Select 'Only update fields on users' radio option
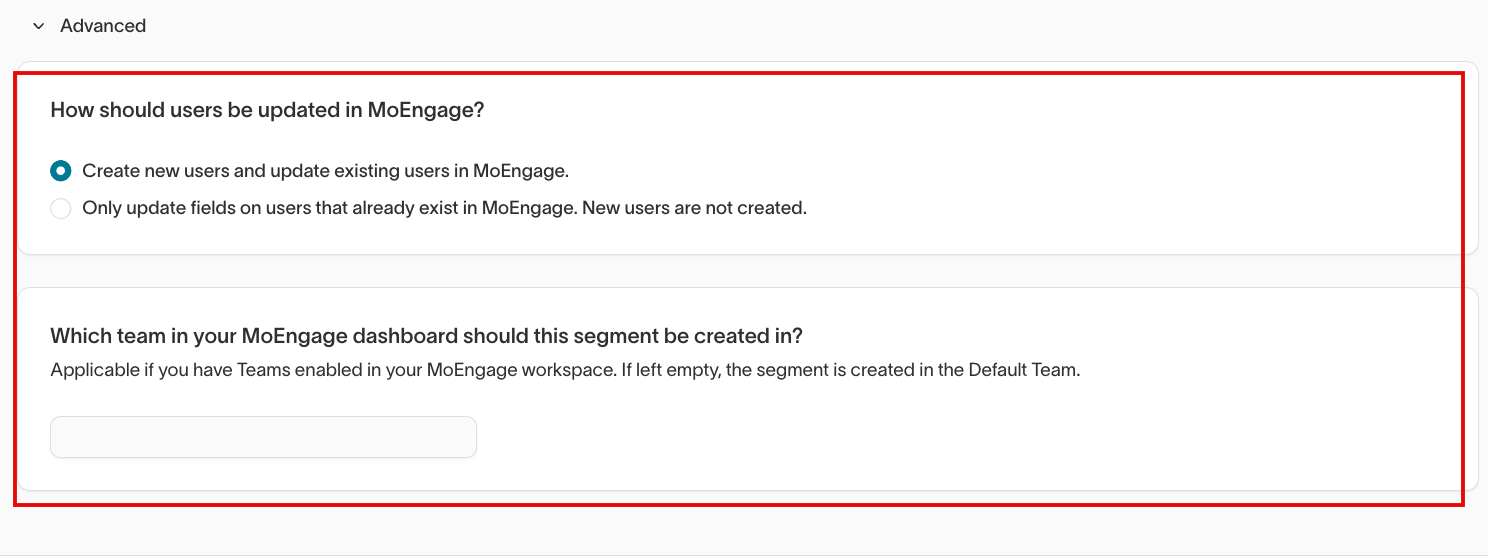Screen dimensions: 1488x556 [x=61, y=209]
